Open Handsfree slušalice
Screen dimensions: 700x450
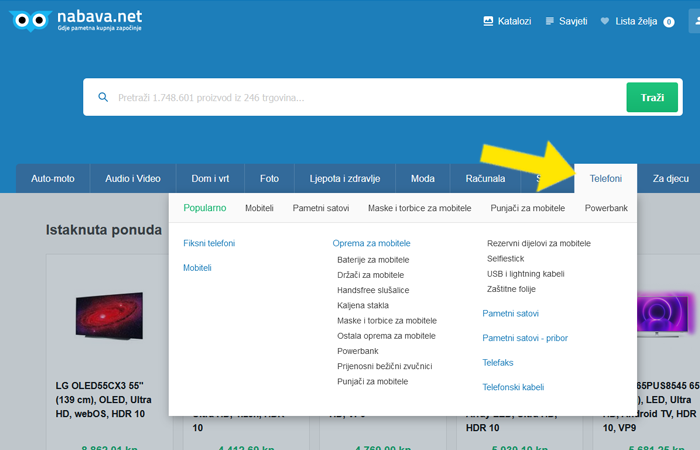click(x=373, y=290)
